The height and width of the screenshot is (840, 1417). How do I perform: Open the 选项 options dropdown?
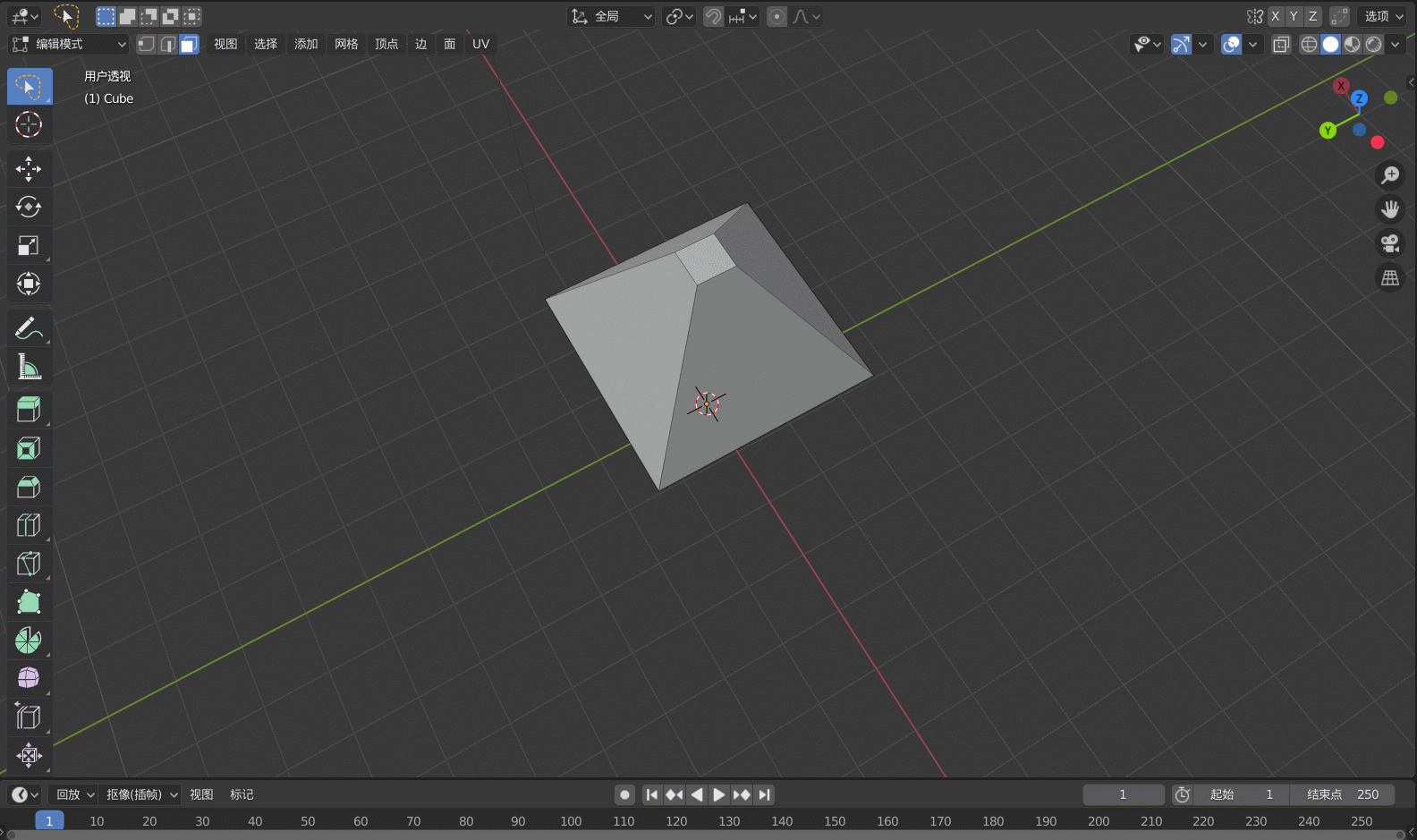click(x=1383, y=16)
